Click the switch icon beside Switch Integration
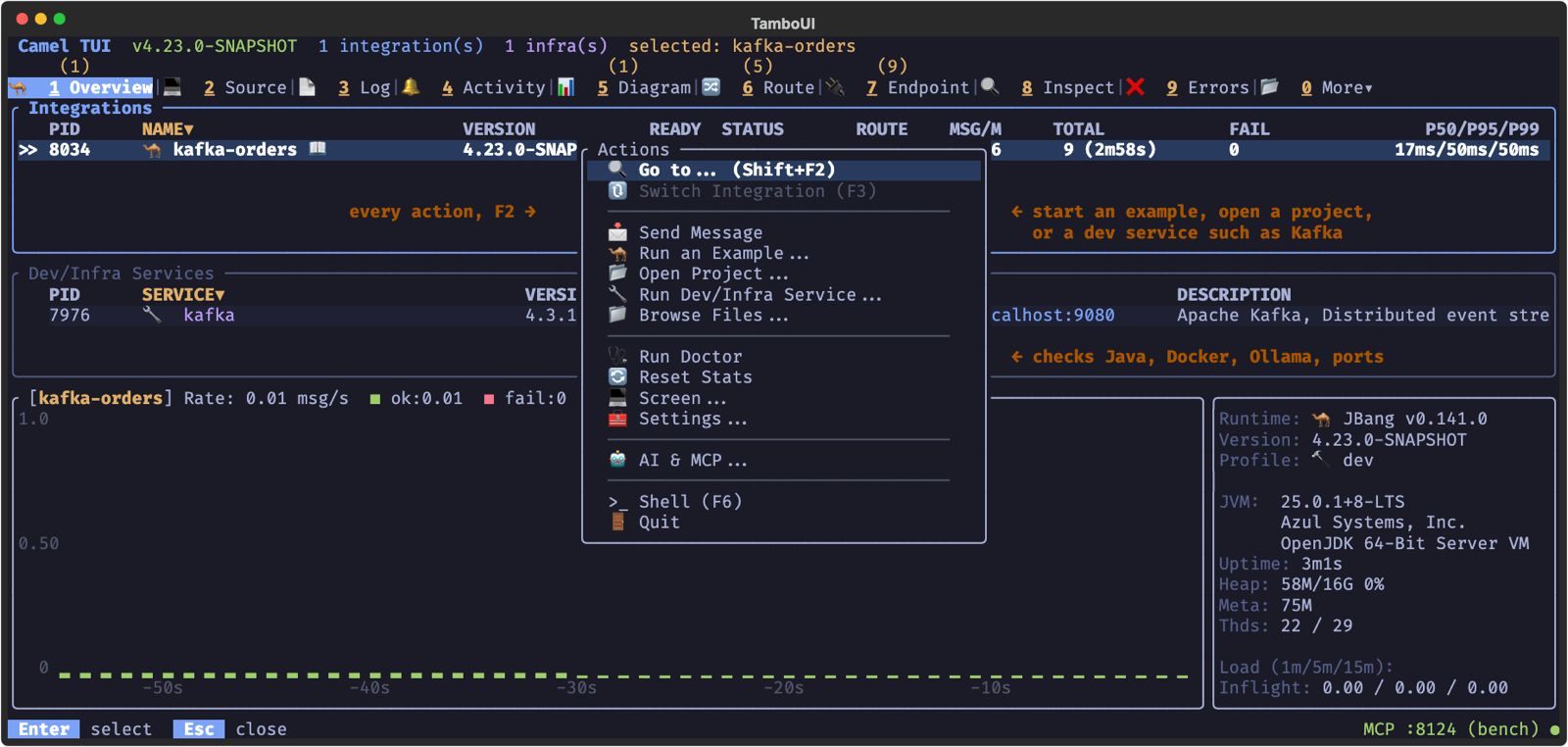Image resolution: width=1568 pixels, height=747 pixels. (617, 191)
